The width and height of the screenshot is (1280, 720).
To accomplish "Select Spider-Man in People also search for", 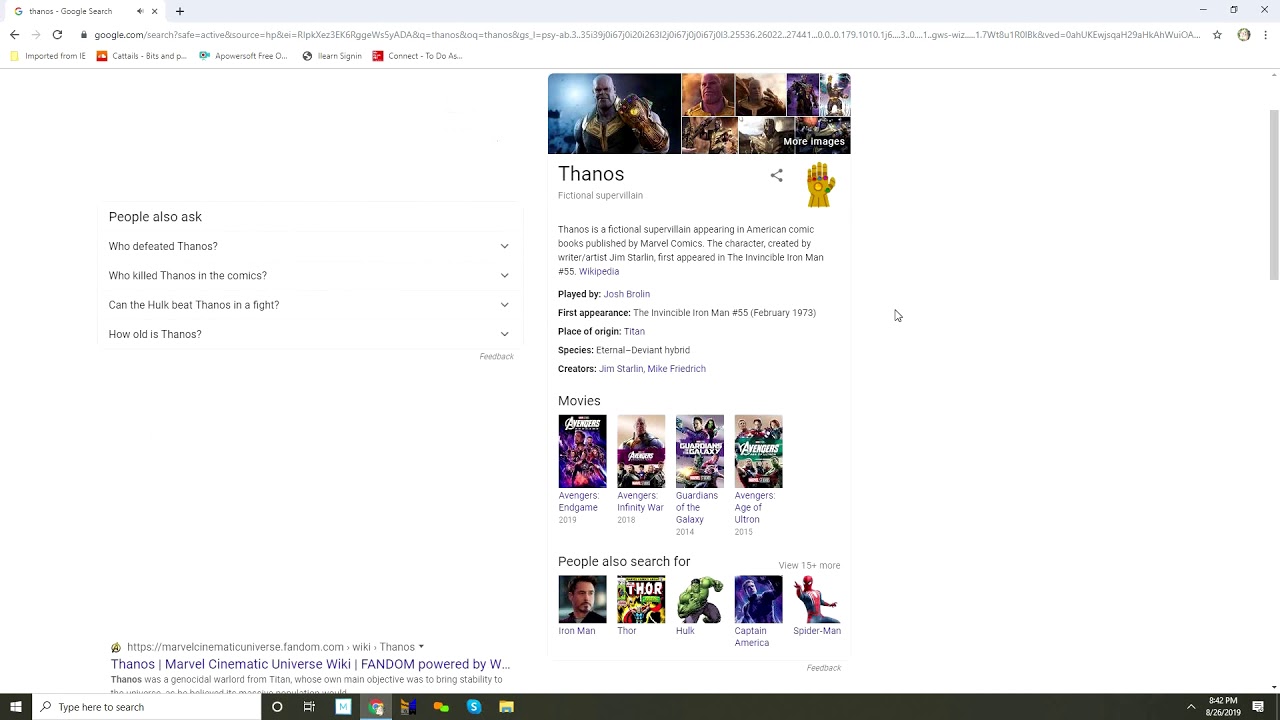I will (x=817, y=606).
